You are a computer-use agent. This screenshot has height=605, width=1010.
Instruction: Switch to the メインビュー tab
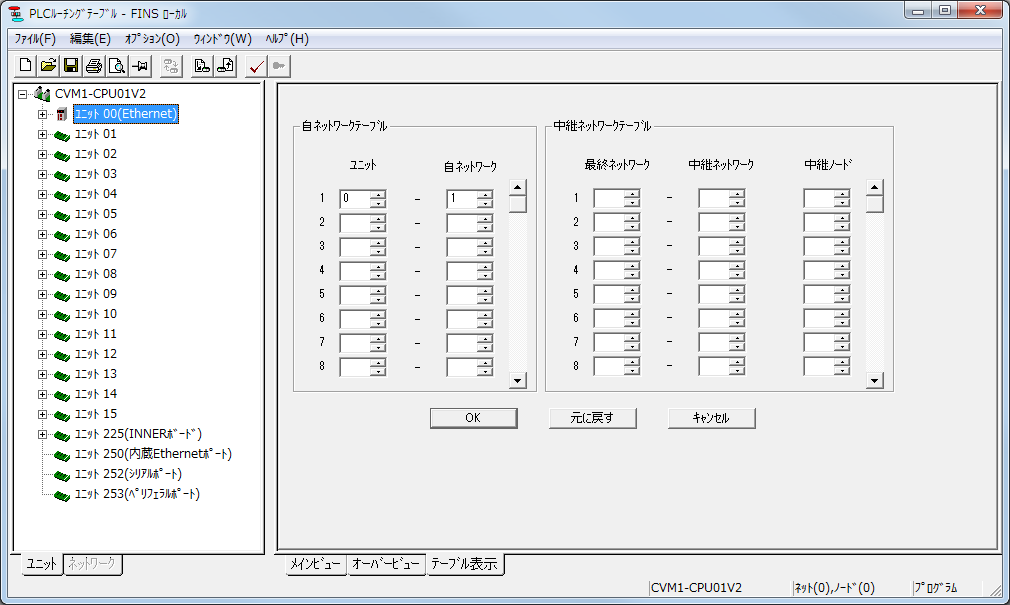click(316, 564)
